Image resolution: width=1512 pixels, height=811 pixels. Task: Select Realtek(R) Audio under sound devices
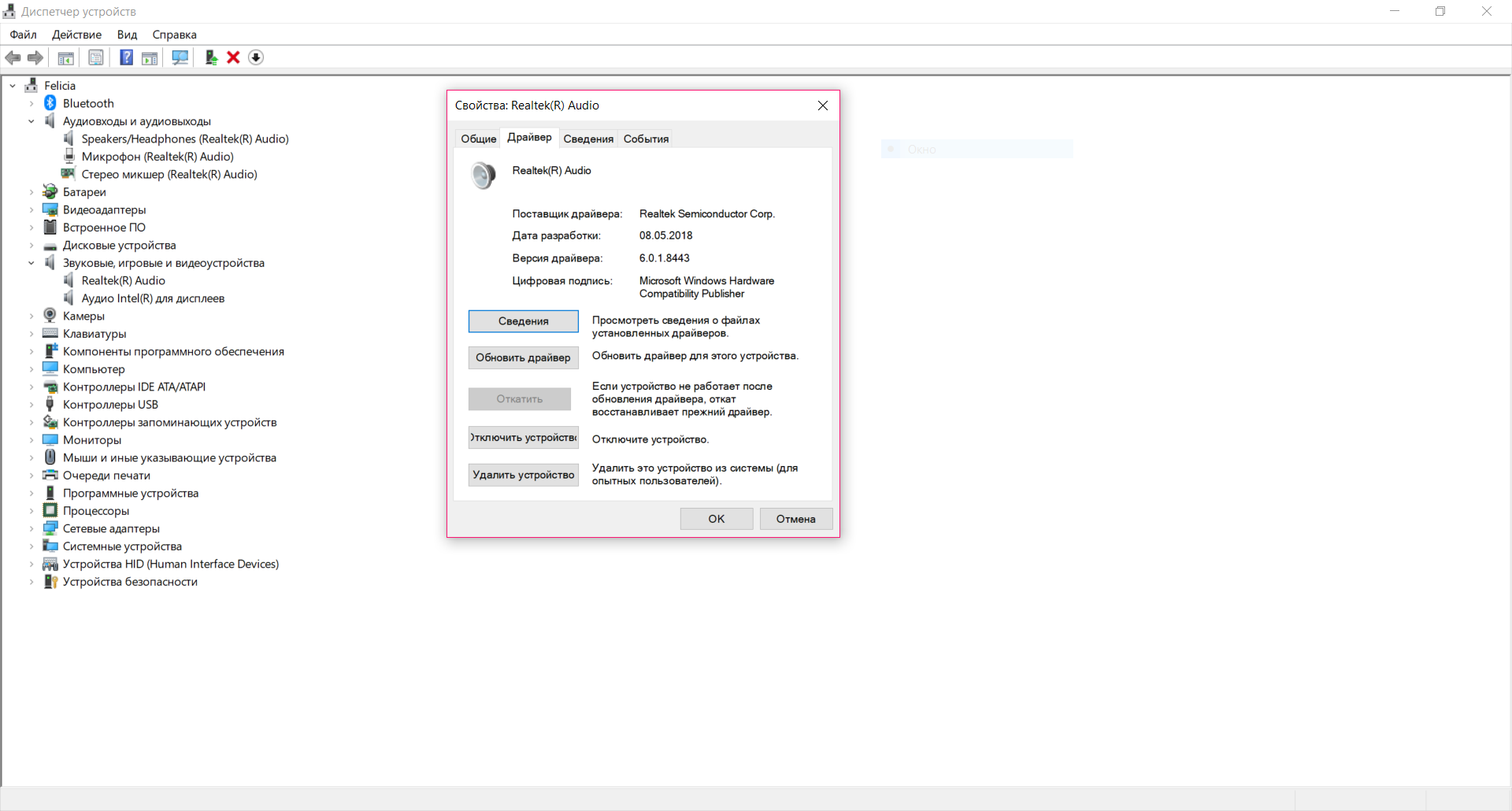[124, 280]
